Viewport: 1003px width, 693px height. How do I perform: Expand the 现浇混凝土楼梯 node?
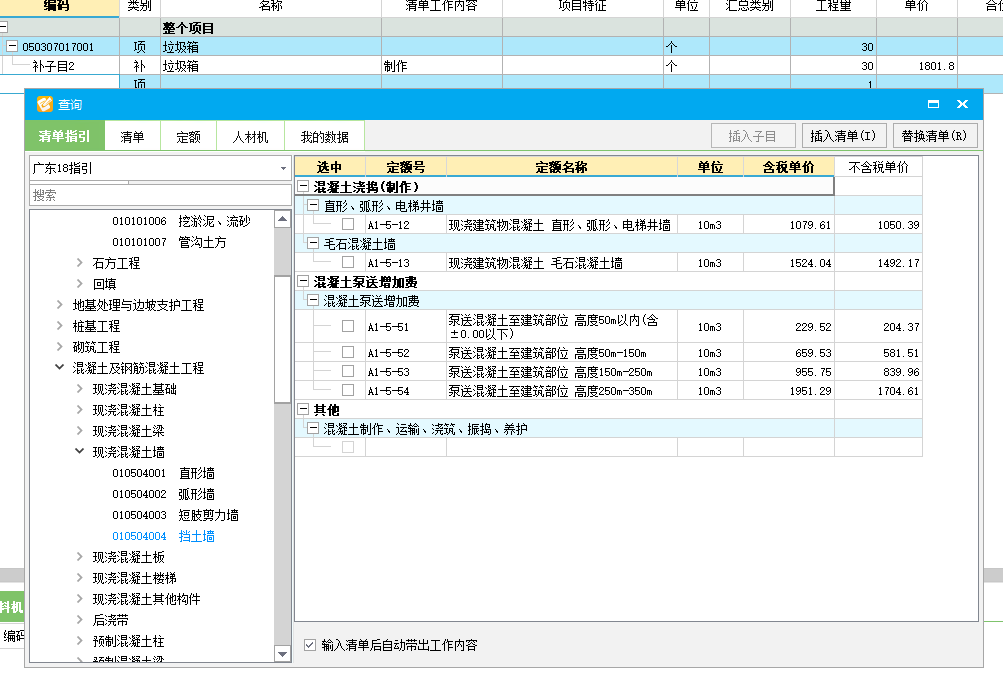point(79,578)
